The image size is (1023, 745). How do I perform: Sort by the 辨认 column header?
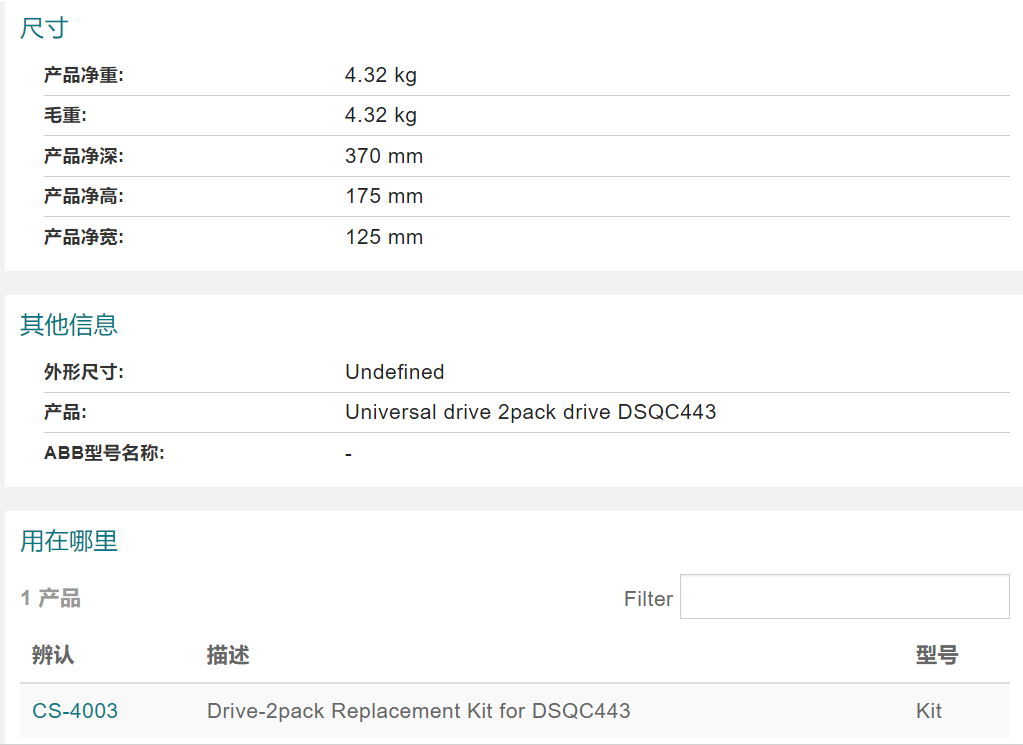53,654
